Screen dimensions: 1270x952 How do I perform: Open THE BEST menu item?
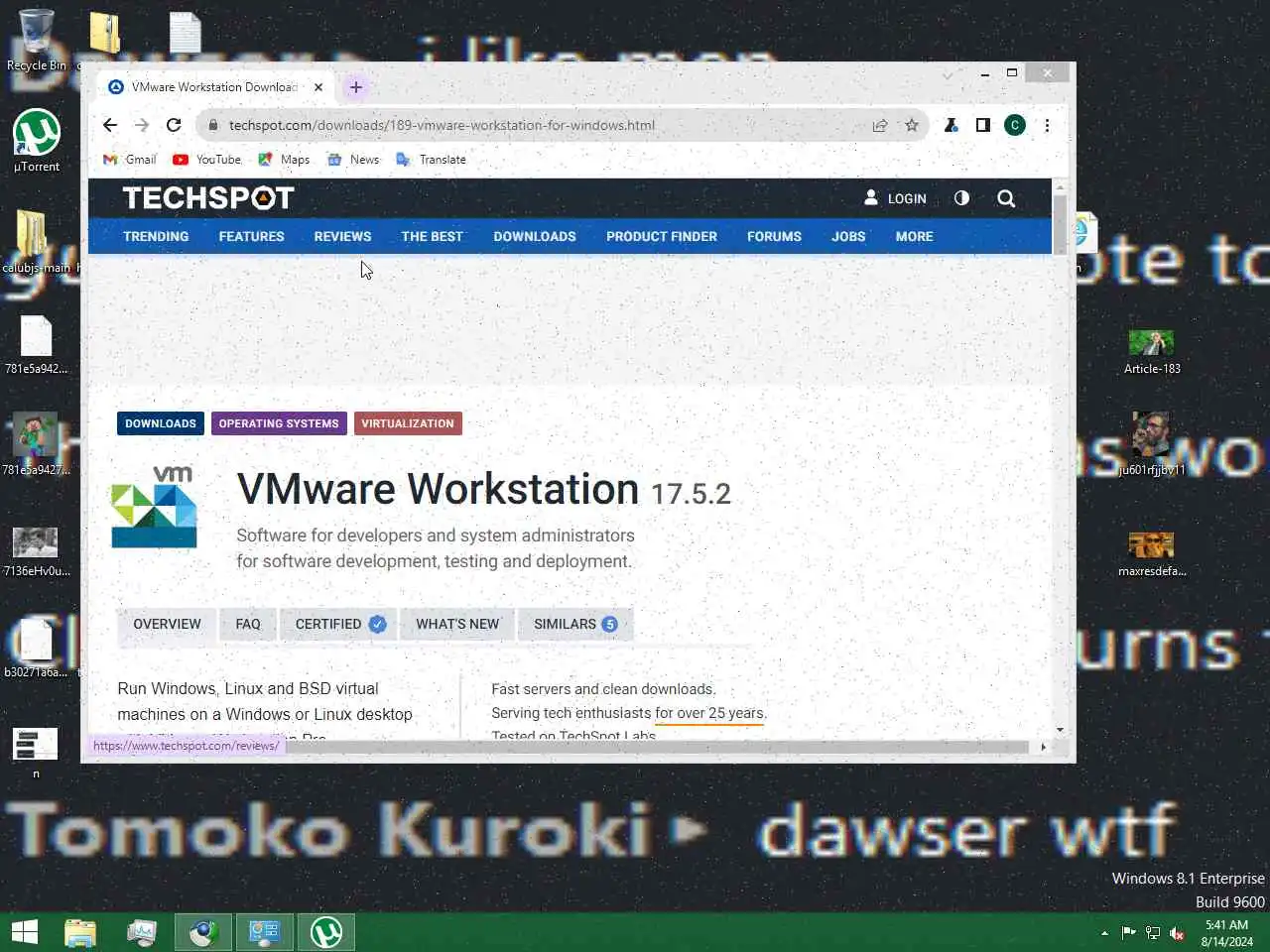click(x=432, y=237)
